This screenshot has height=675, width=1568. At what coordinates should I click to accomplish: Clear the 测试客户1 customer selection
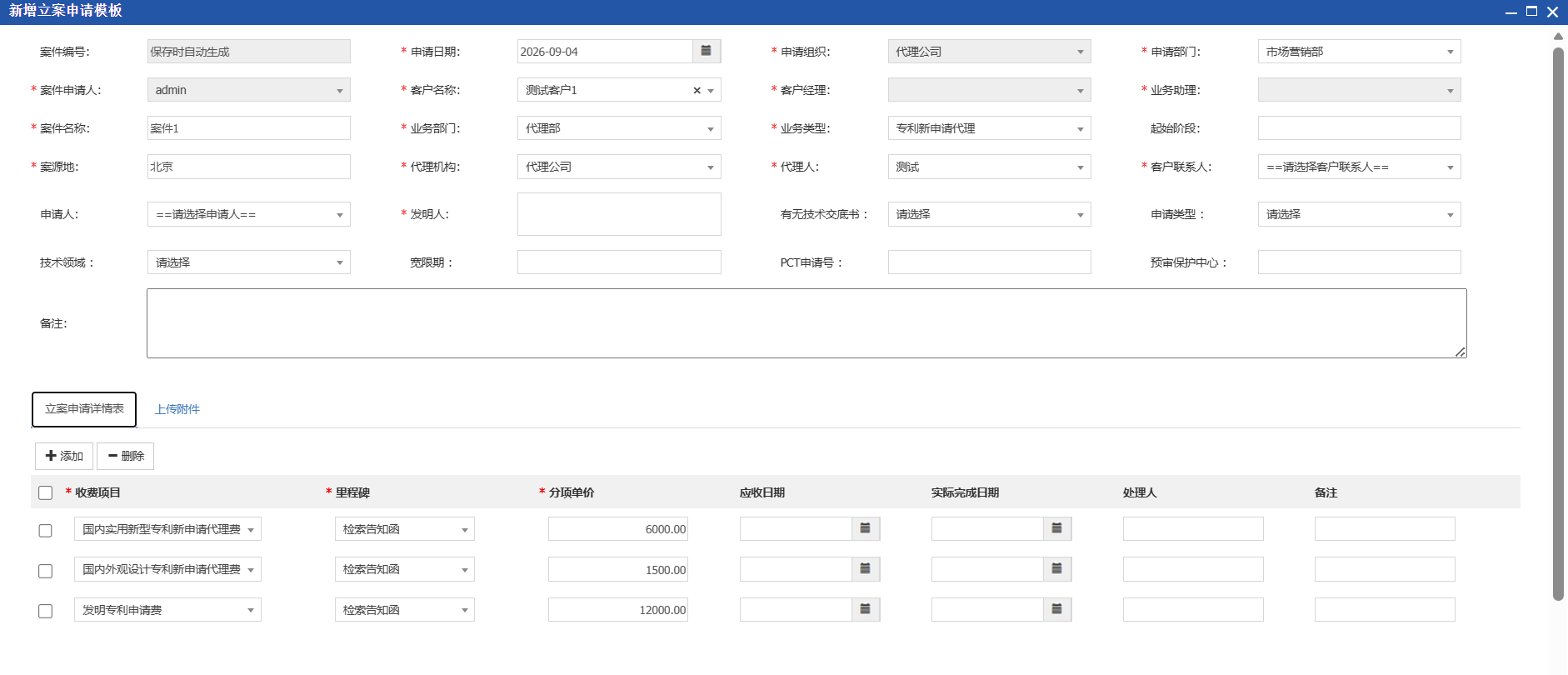click(697, 91)
